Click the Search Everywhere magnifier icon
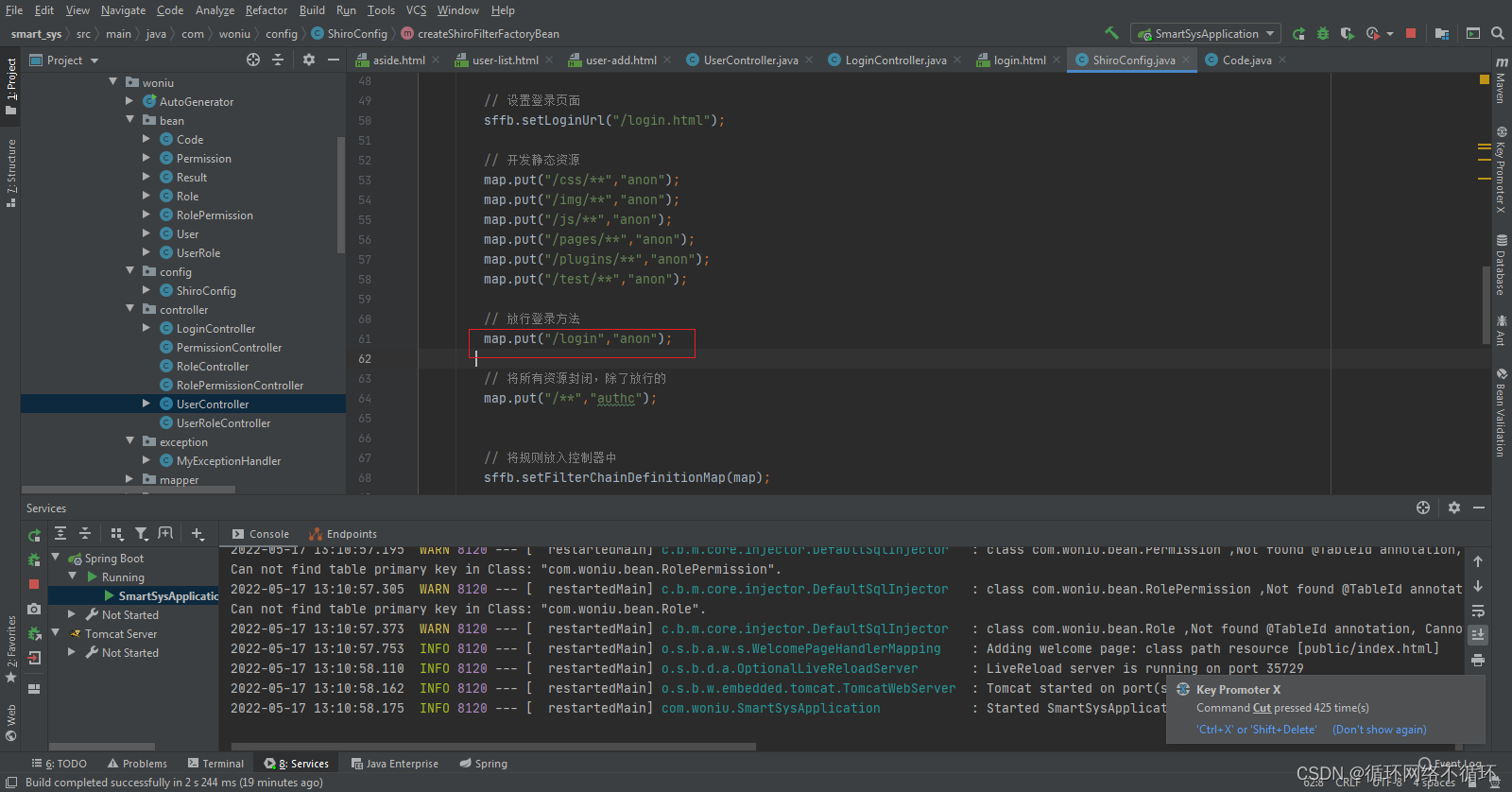The width and height of the screenshot is (1512, 792). pyautogui.click(x=1498, y=33)
